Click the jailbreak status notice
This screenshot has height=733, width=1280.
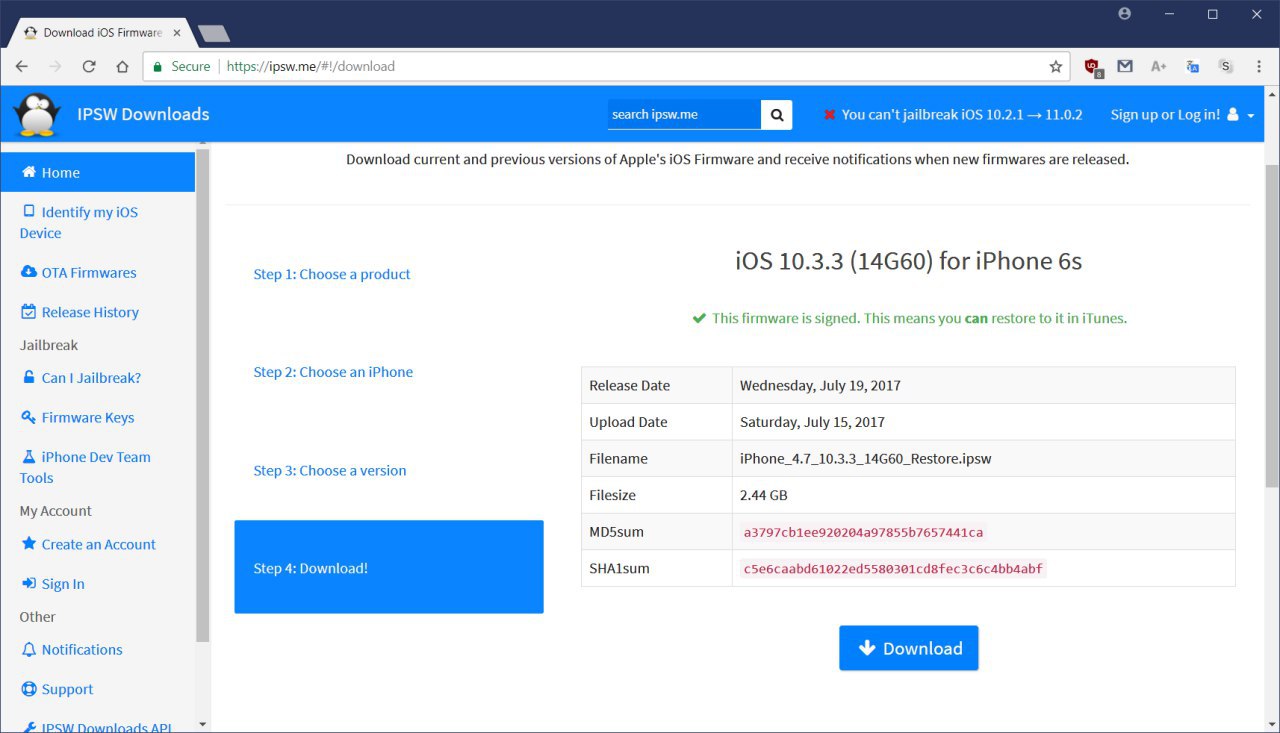(x=953, y=114)
